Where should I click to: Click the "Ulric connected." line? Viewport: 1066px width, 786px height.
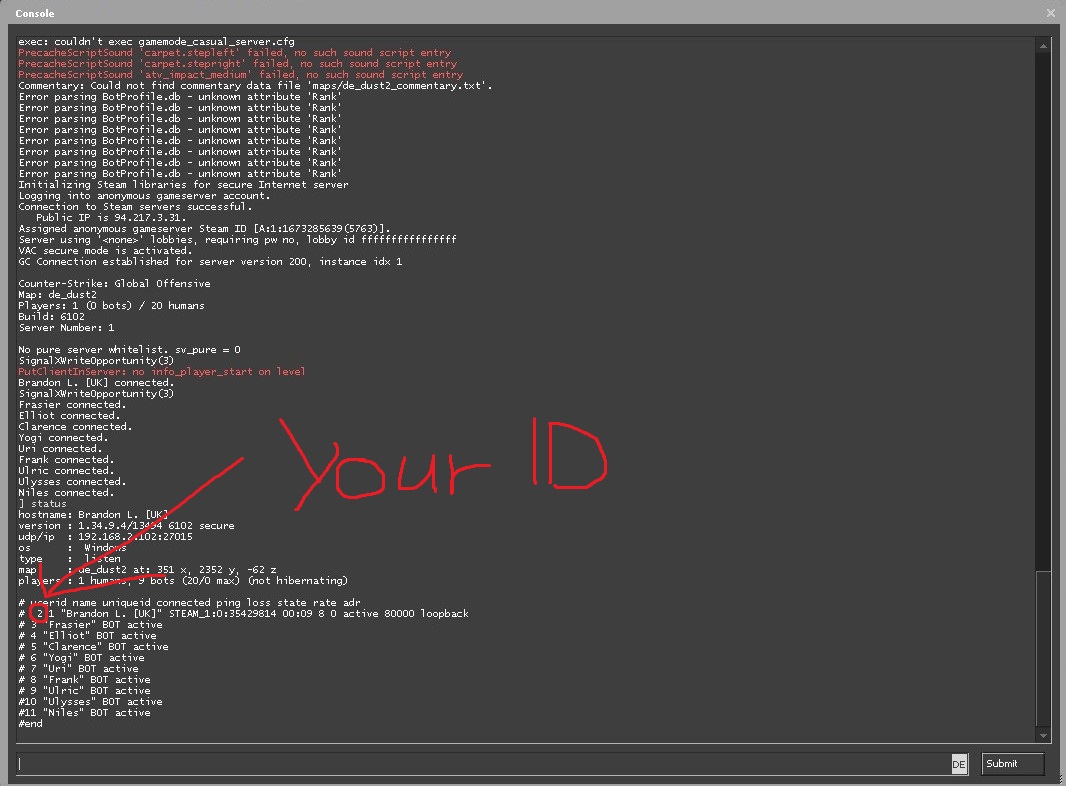(x=66, y=471)
